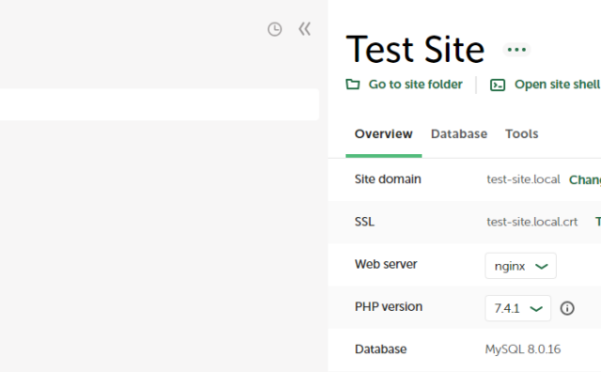
Task: Open the PHP version 7.4.1 dropdown
Action: pyautogui.click(x=518, y=308)
